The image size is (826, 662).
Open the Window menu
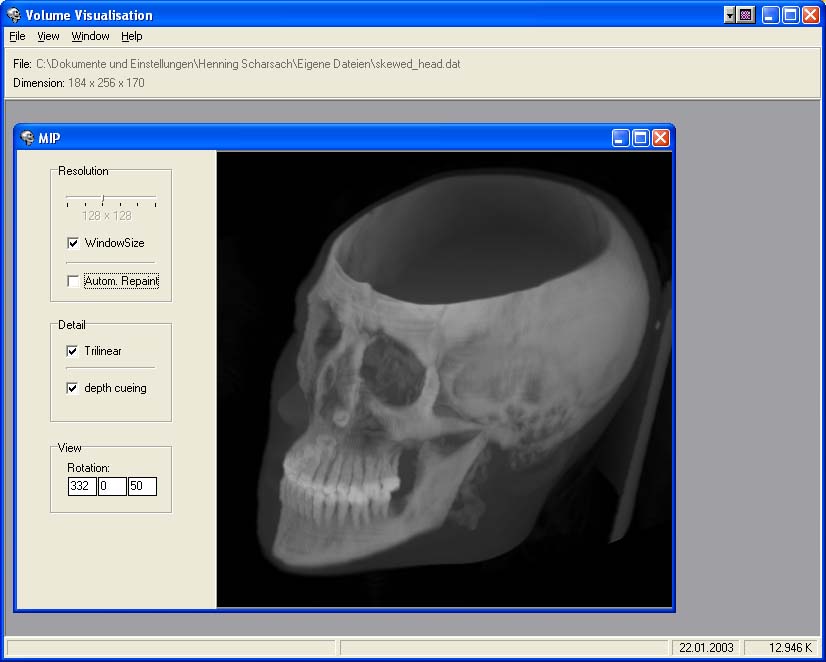[x=90, y=36]
